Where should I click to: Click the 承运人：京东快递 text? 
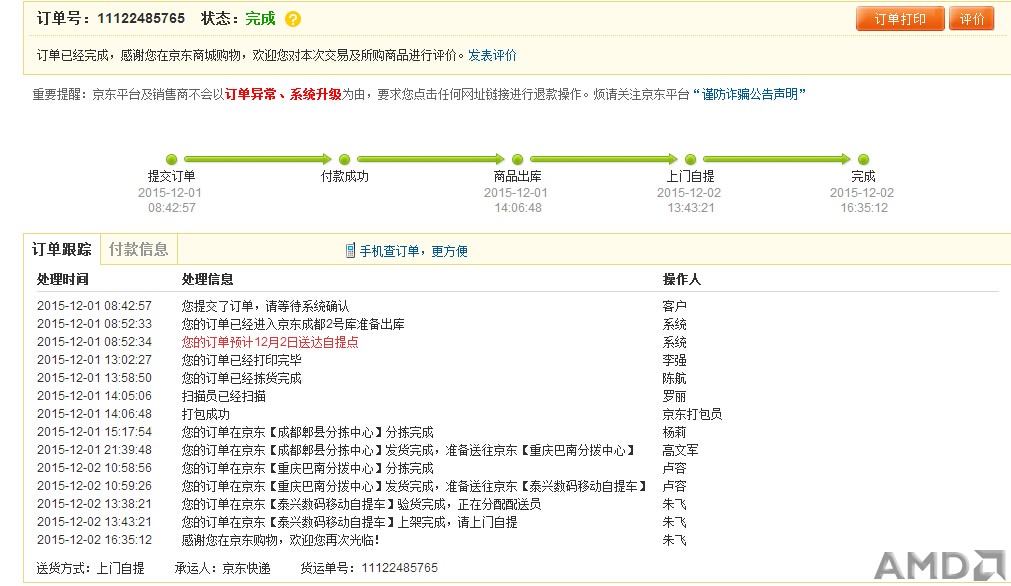tap(222, 569)
